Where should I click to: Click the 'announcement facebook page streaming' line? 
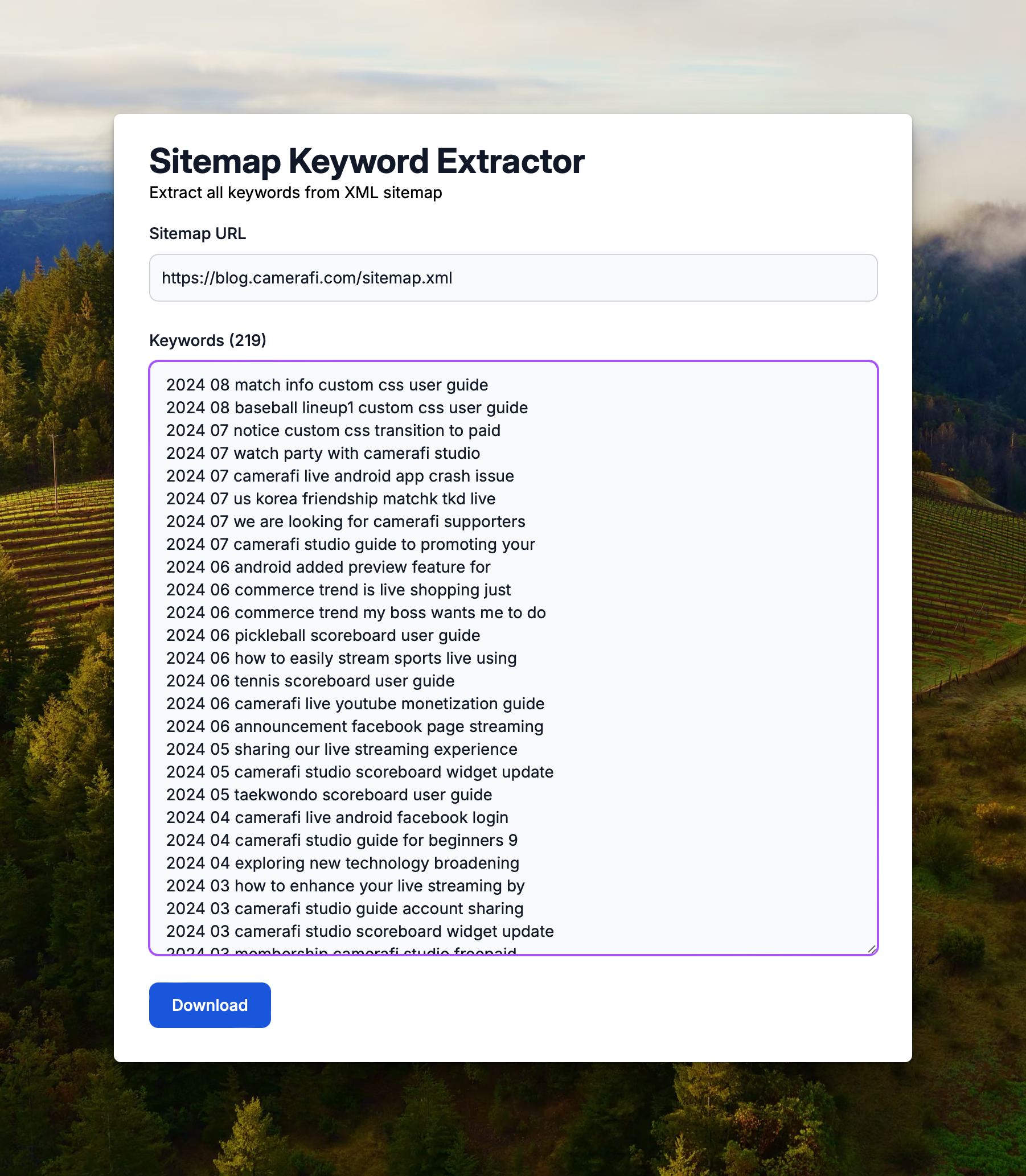click(x=355, y=726)
